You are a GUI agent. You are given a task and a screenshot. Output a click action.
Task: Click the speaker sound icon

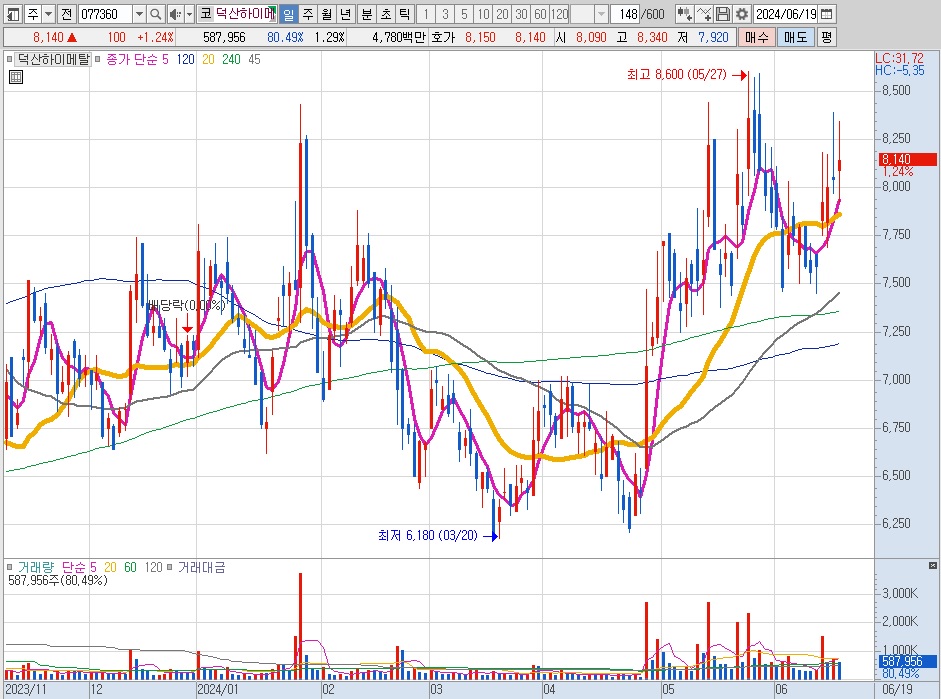175,14
